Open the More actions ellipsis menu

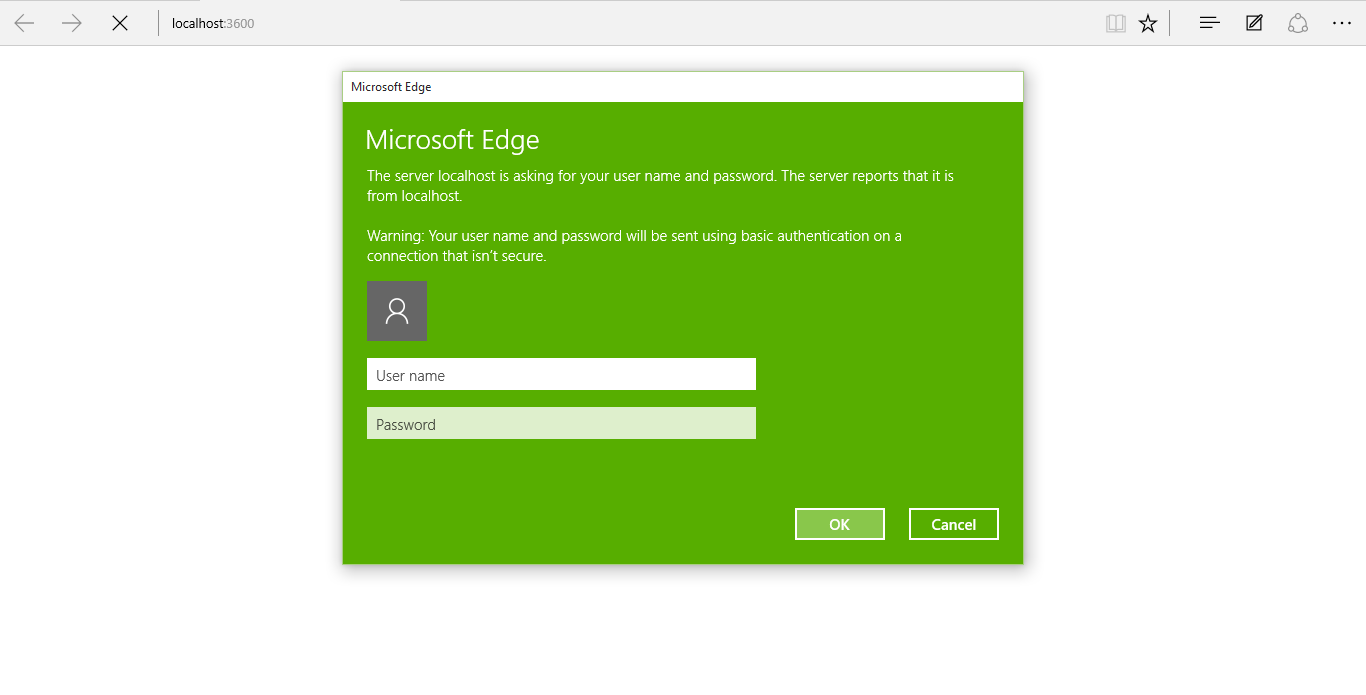click(x=1342, y=23)
